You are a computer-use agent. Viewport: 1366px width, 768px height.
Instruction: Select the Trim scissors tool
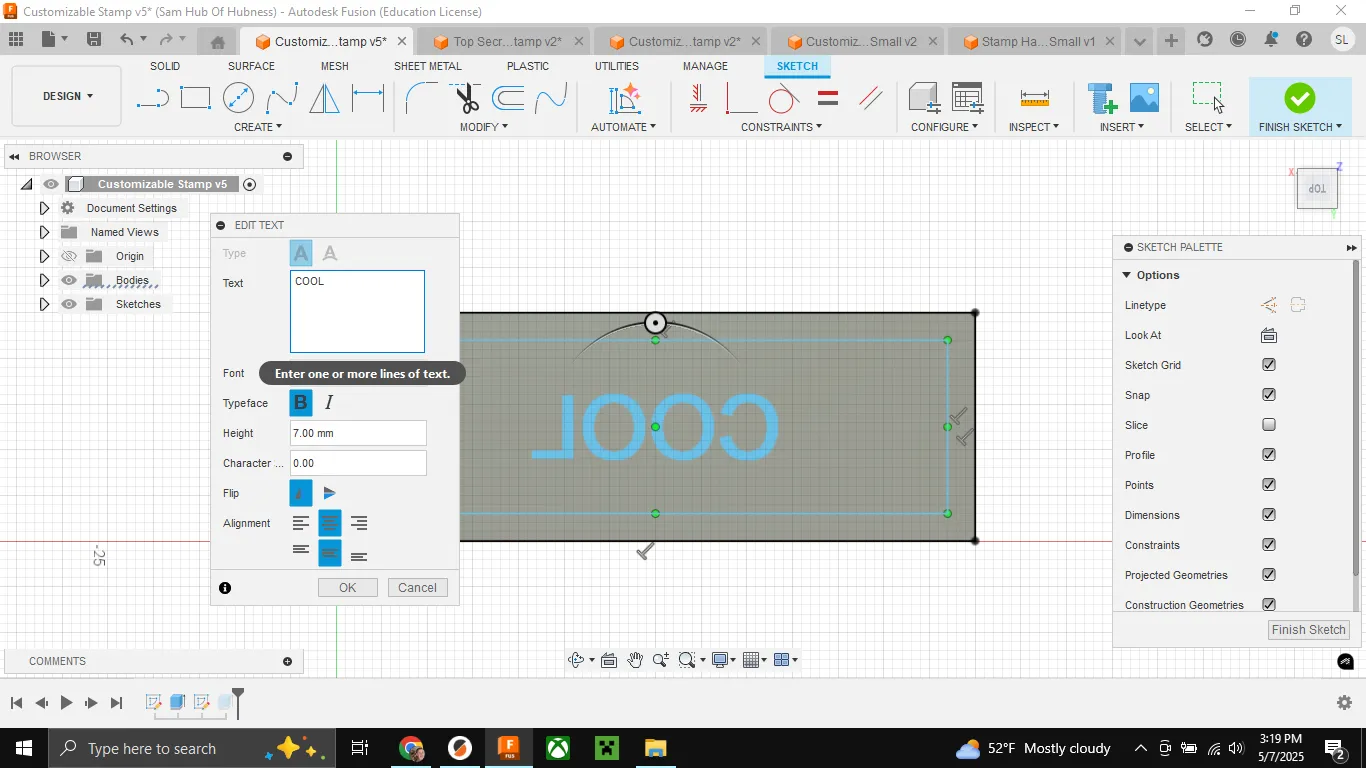coord(467,98)
